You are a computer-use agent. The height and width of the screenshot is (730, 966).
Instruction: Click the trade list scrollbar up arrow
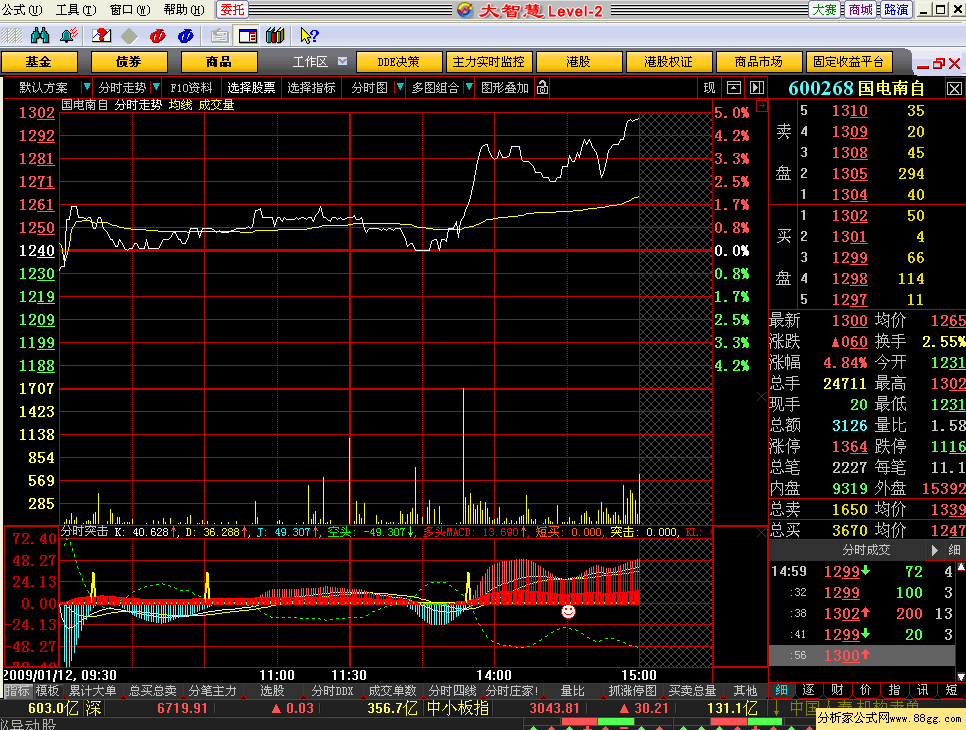click(960, 566)
